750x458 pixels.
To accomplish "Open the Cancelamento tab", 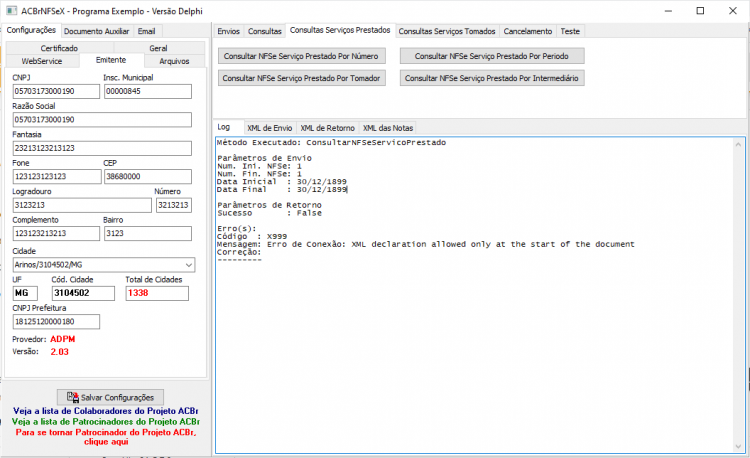I will (528, 31).
